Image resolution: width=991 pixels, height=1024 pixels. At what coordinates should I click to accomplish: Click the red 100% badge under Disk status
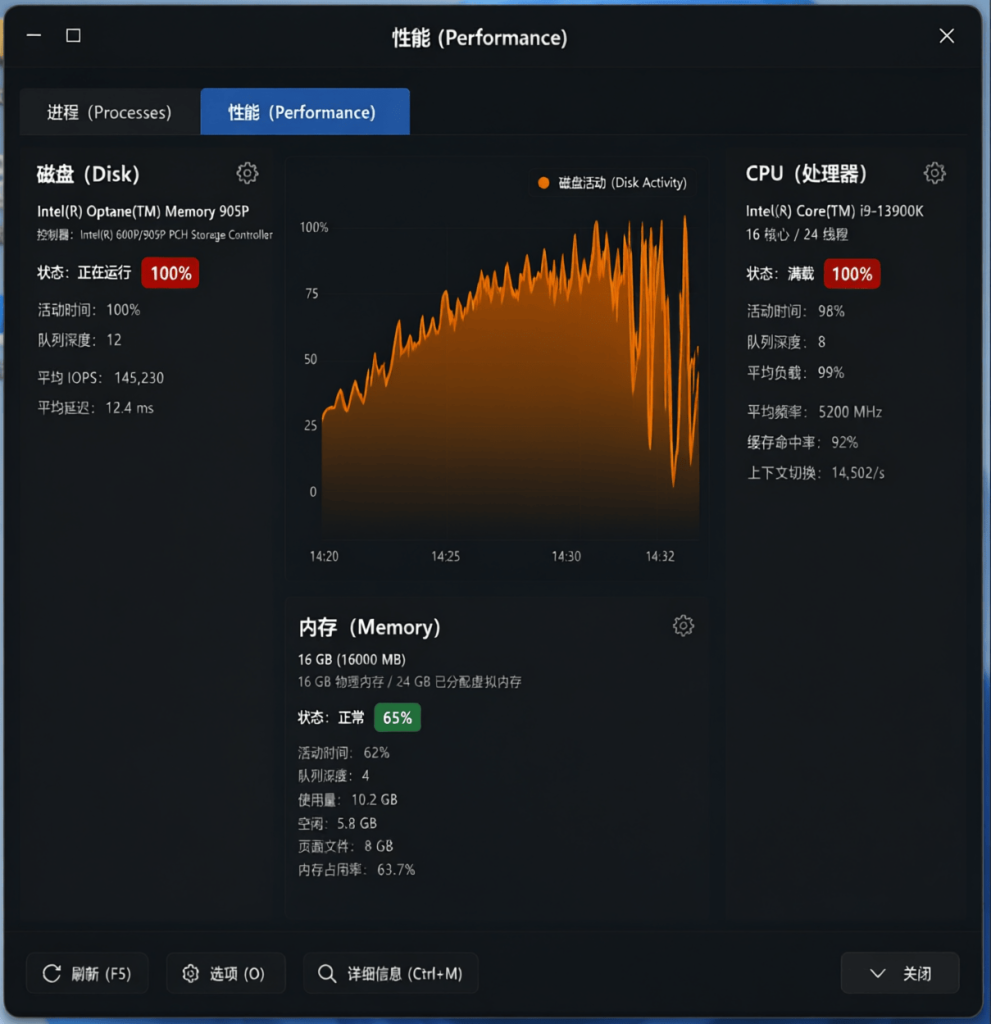pos(170,273)
